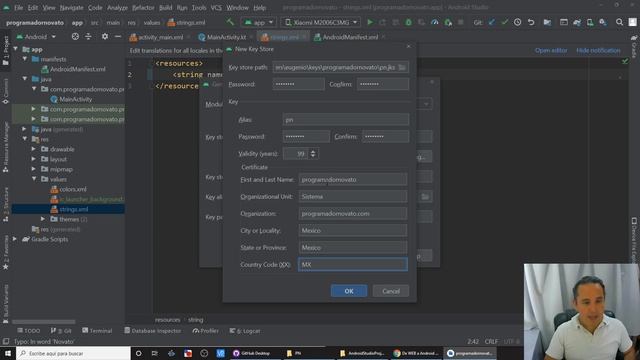The height and width of the screenshot is (360, 640).
Task: Click the Organizational Unit field
Action: click(353, 197)
